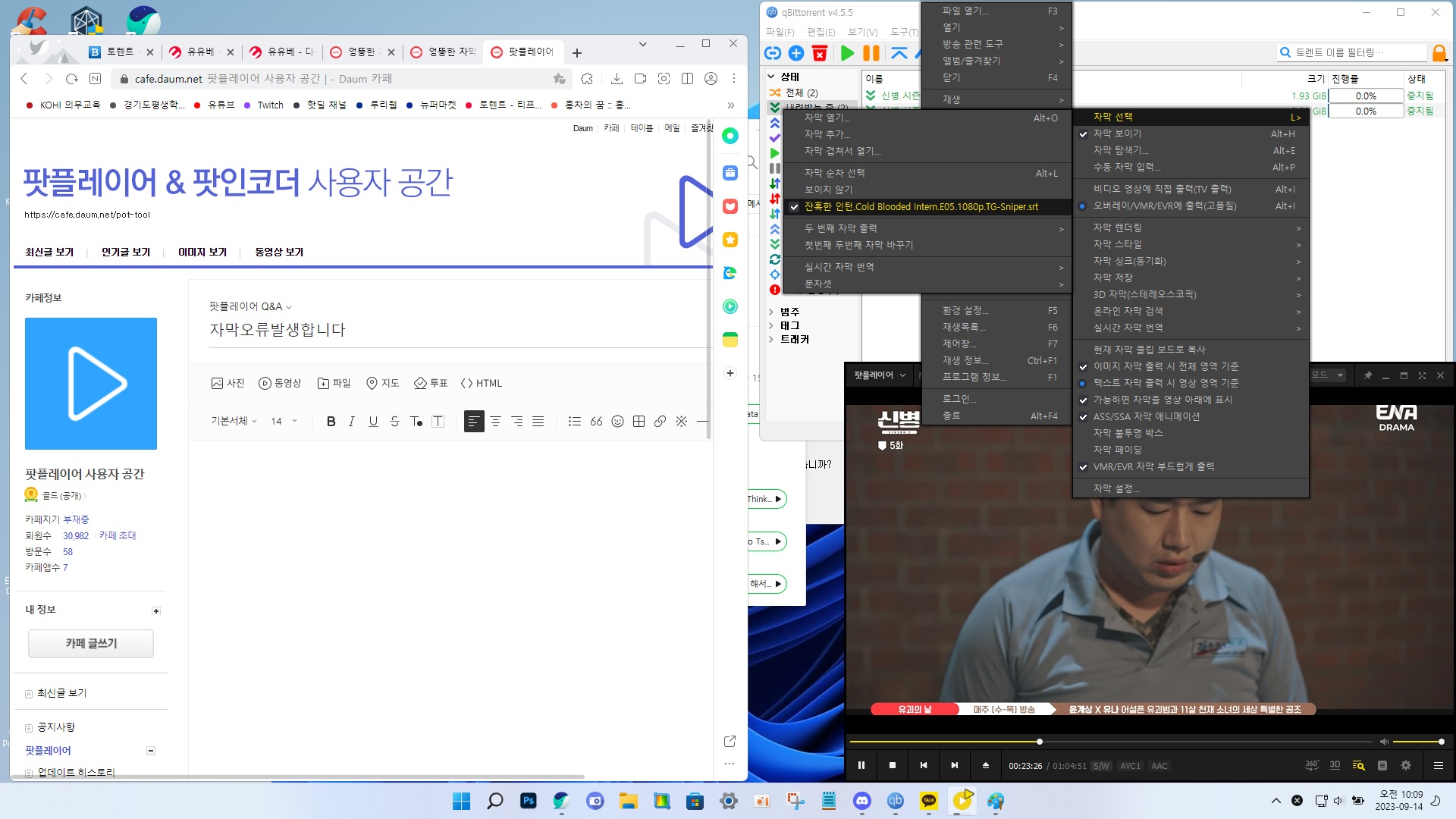Viewport: 1456px width, 819px height.
Task: Toggle ASS/SSA 자막 애니메이션 option
Action: click(1146, 416)
